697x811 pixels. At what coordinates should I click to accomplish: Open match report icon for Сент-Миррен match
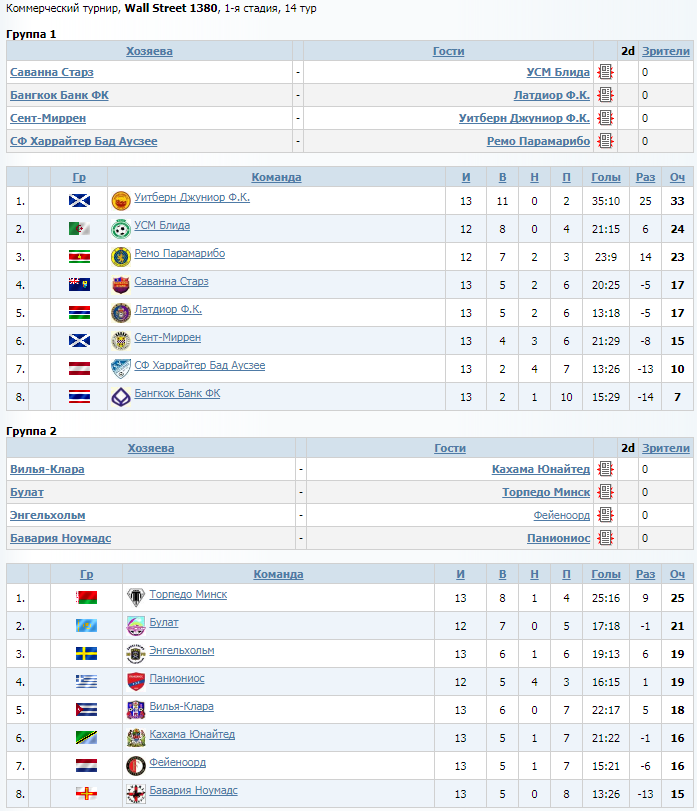(x=605, y=118)
